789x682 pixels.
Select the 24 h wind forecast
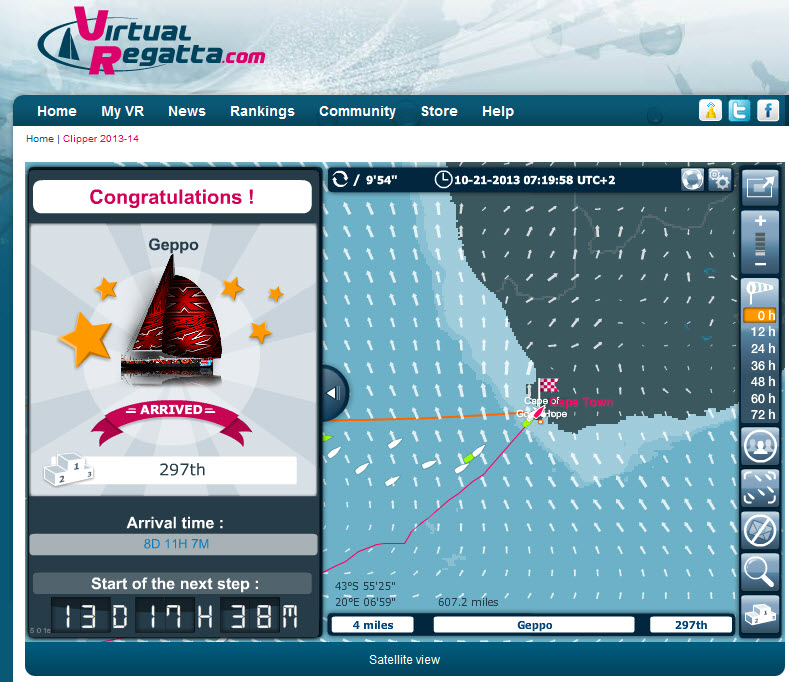pos(762,348)
